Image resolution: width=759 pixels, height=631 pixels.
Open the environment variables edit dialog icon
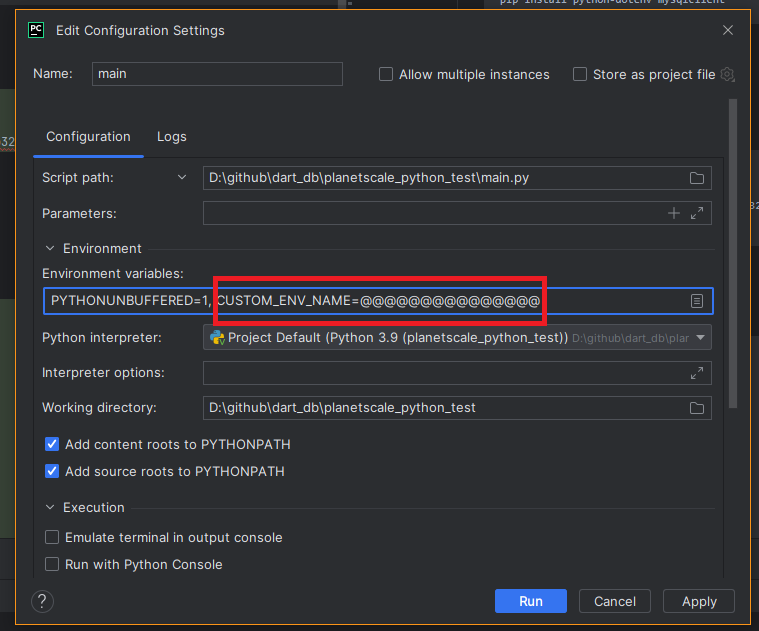pos(697,301)
